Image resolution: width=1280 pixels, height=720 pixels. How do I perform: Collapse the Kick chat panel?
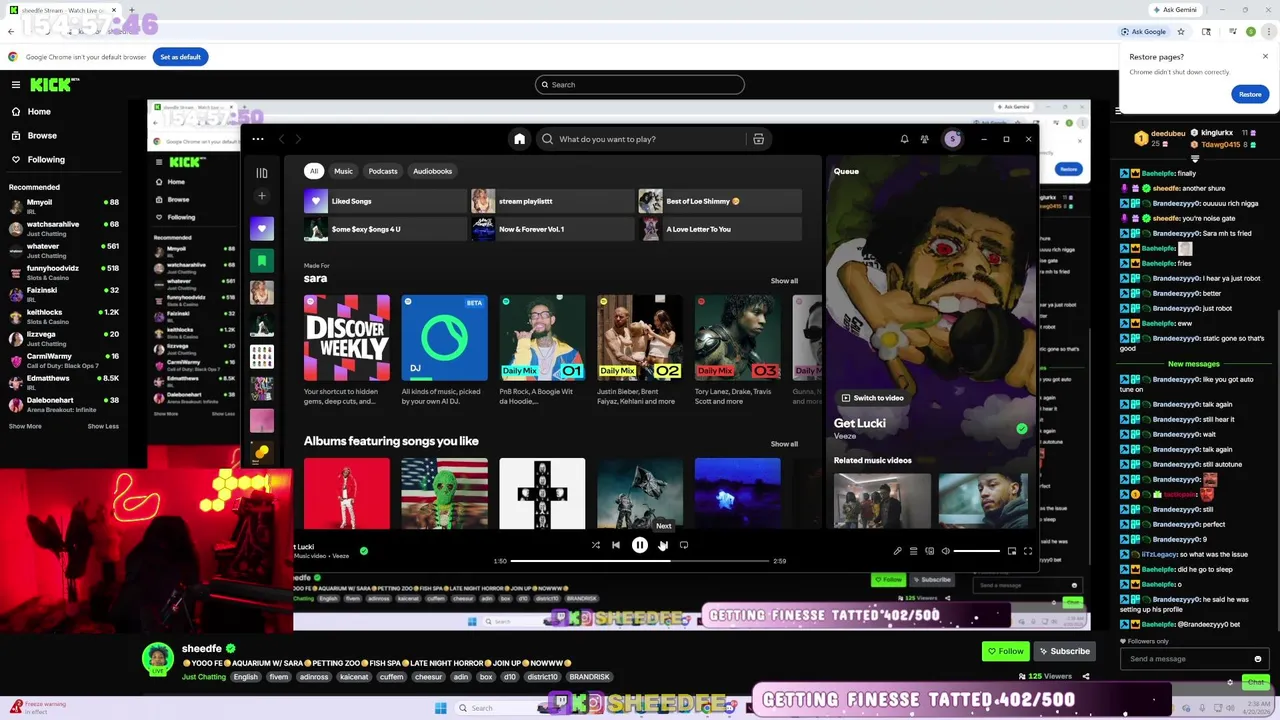[x=1117, y=111]
